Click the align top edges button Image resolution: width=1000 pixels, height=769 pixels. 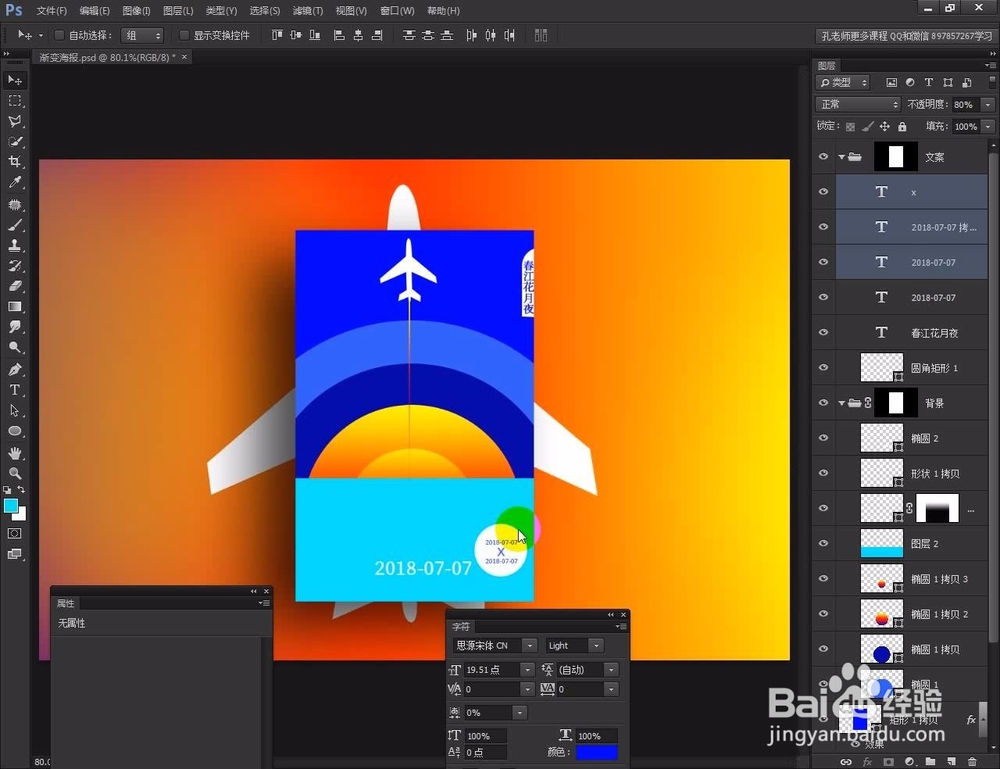[277, 35]
